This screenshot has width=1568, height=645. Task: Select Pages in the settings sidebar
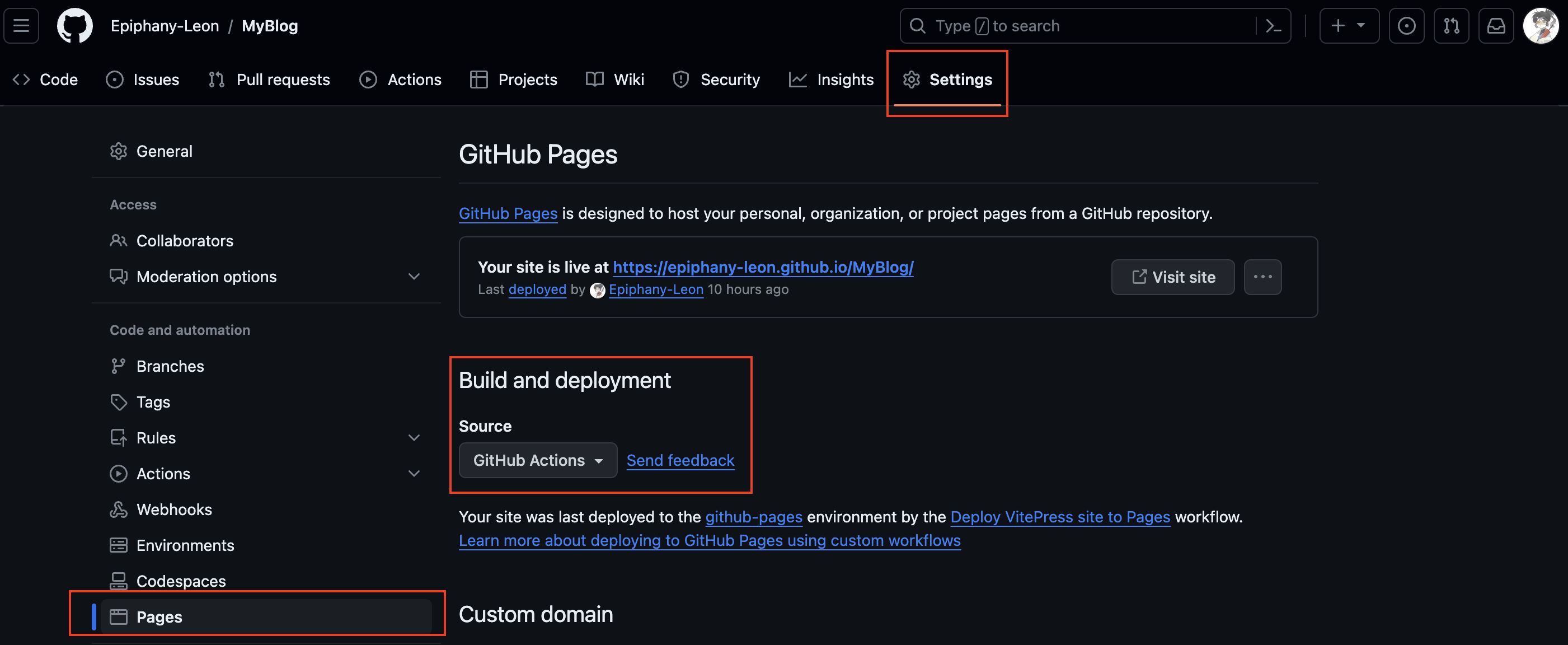coord(266,617)
